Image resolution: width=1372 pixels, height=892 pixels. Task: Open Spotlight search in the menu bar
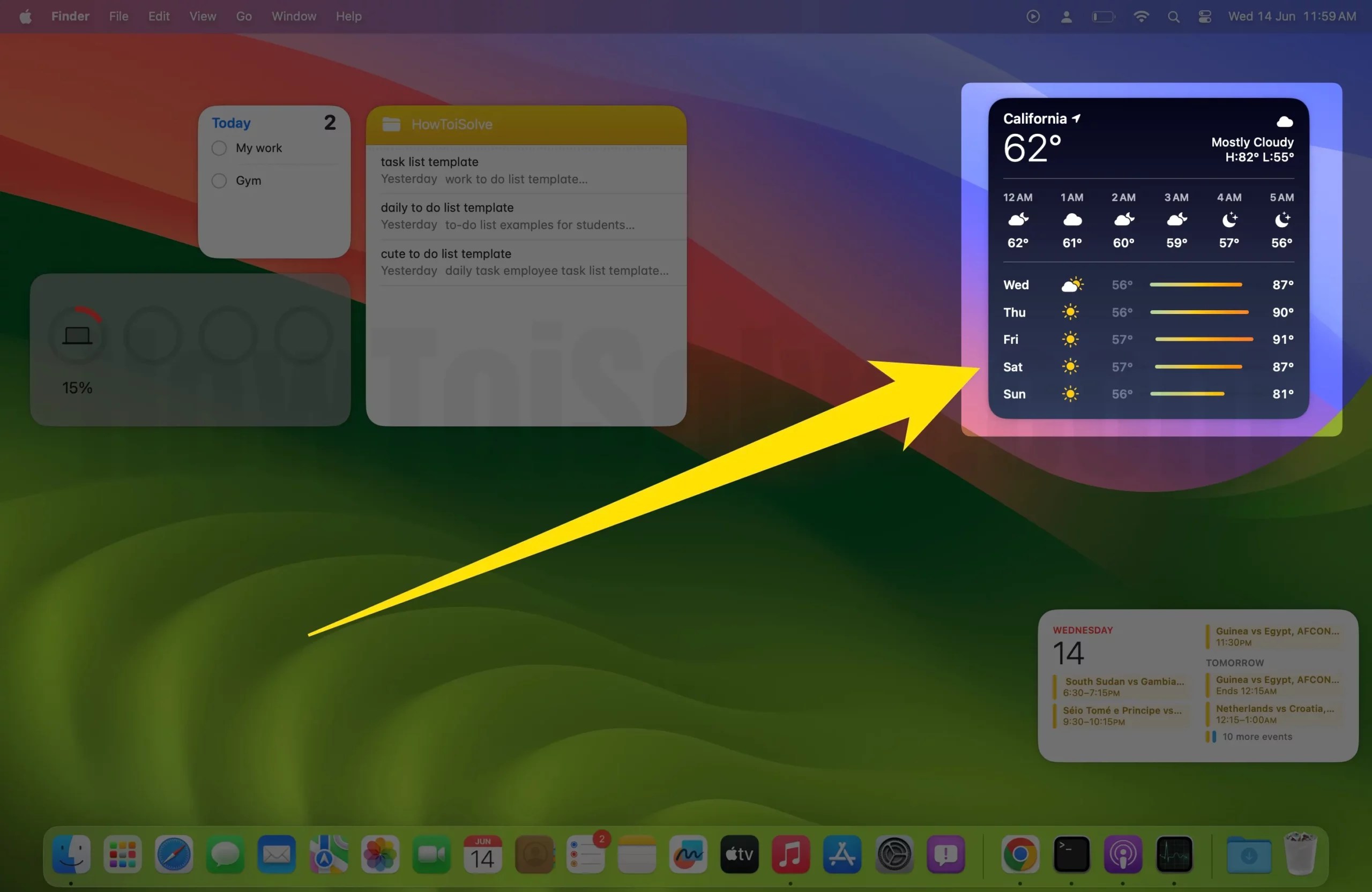(x=1174, y=16)
